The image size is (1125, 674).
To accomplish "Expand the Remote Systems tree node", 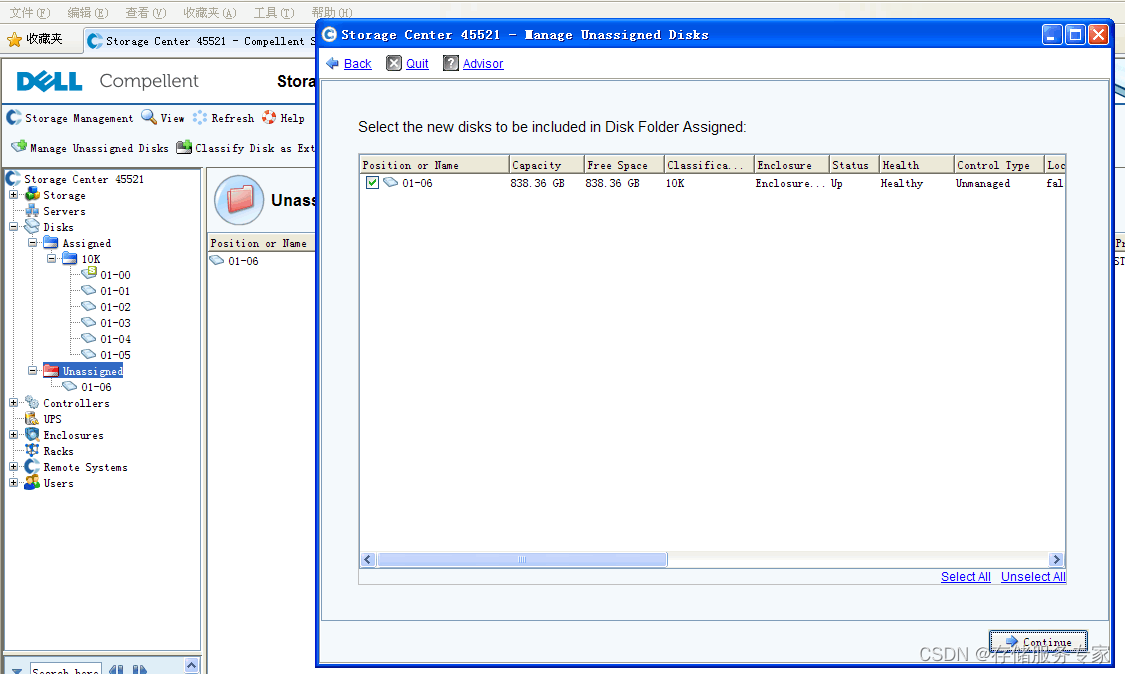I will coord(14,467).
